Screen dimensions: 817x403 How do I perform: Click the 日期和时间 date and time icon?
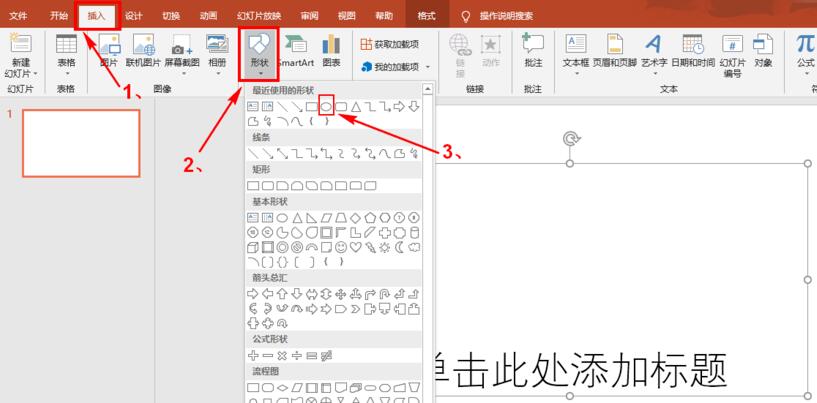[x=692, y=50]
